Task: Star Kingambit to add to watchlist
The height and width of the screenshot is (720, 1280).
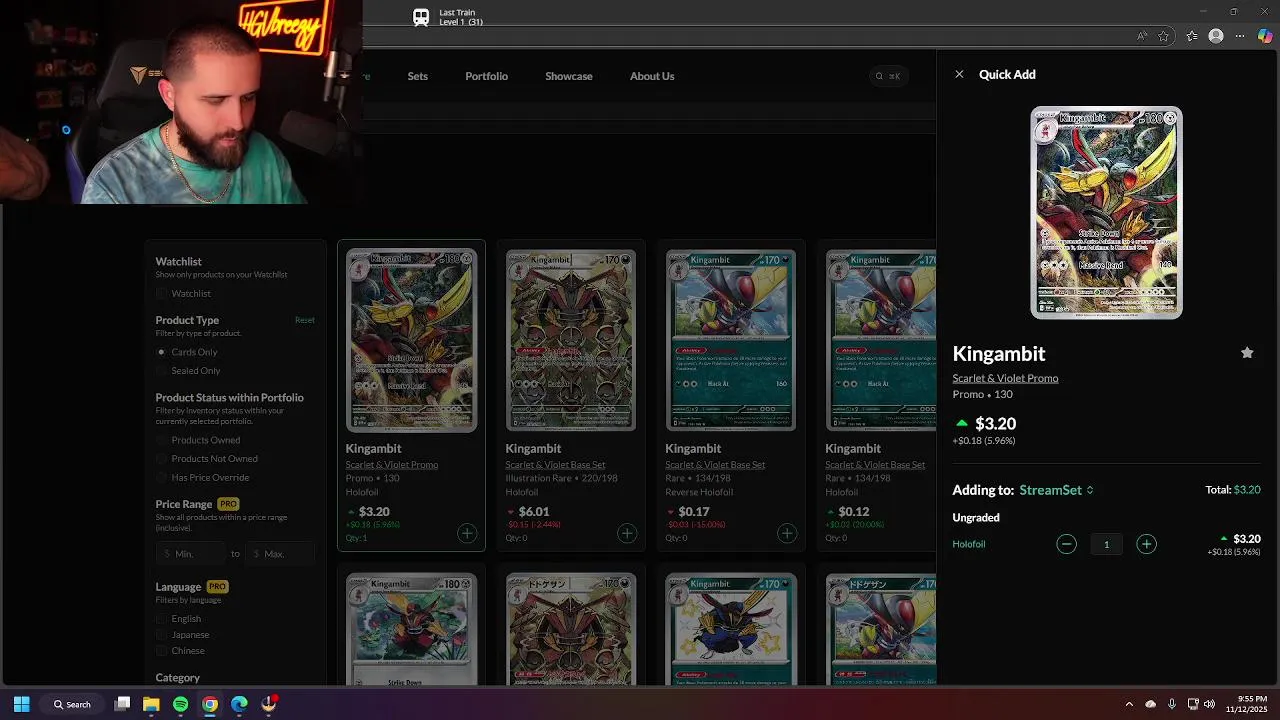Action: (x=1247, y=353)
